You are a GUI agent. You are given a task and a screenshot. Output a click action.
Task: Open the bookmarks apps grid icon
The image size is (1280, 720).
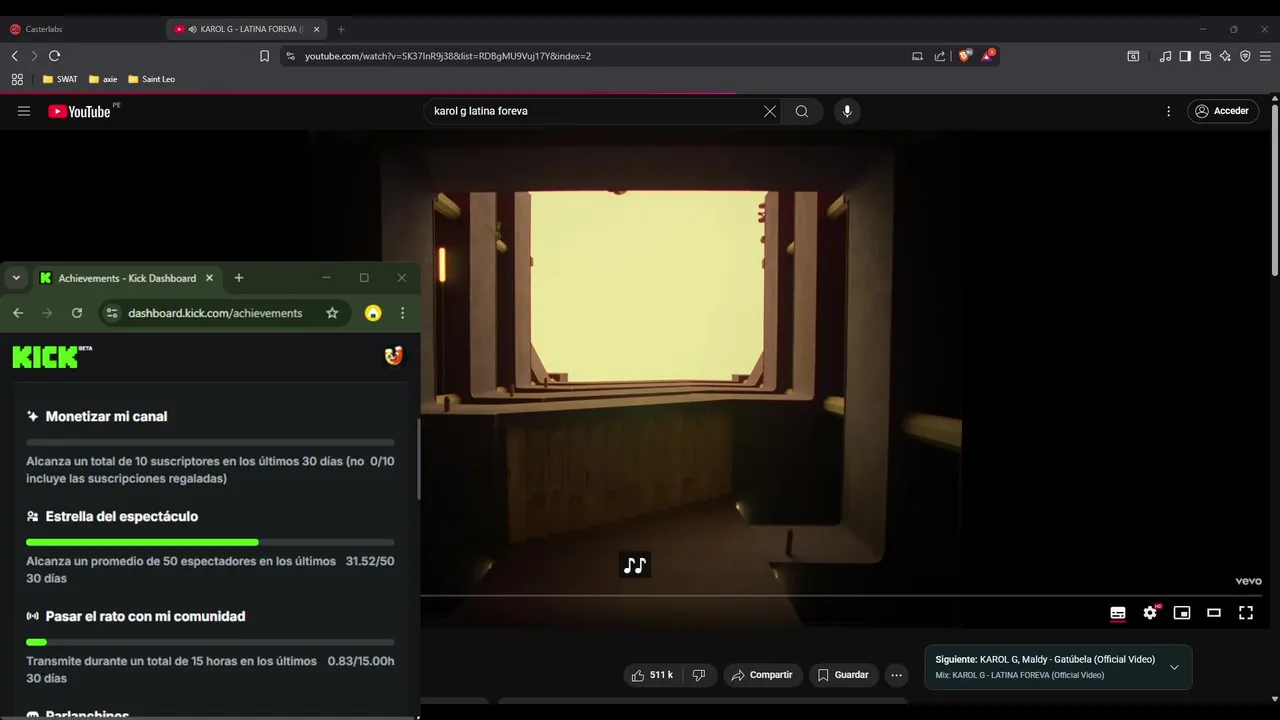[x=17, y=79]
